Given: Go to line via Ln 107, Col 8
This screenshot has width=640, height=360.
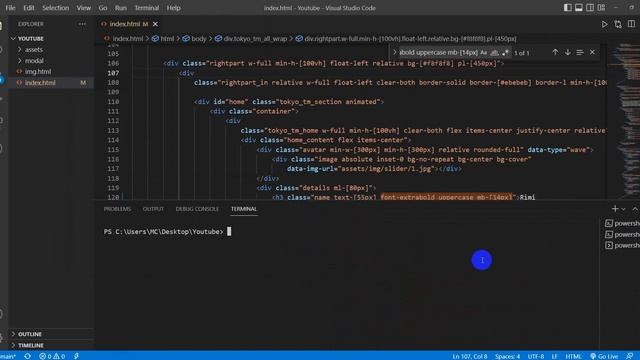Looking at the screenshot, I should pos(469,356).
